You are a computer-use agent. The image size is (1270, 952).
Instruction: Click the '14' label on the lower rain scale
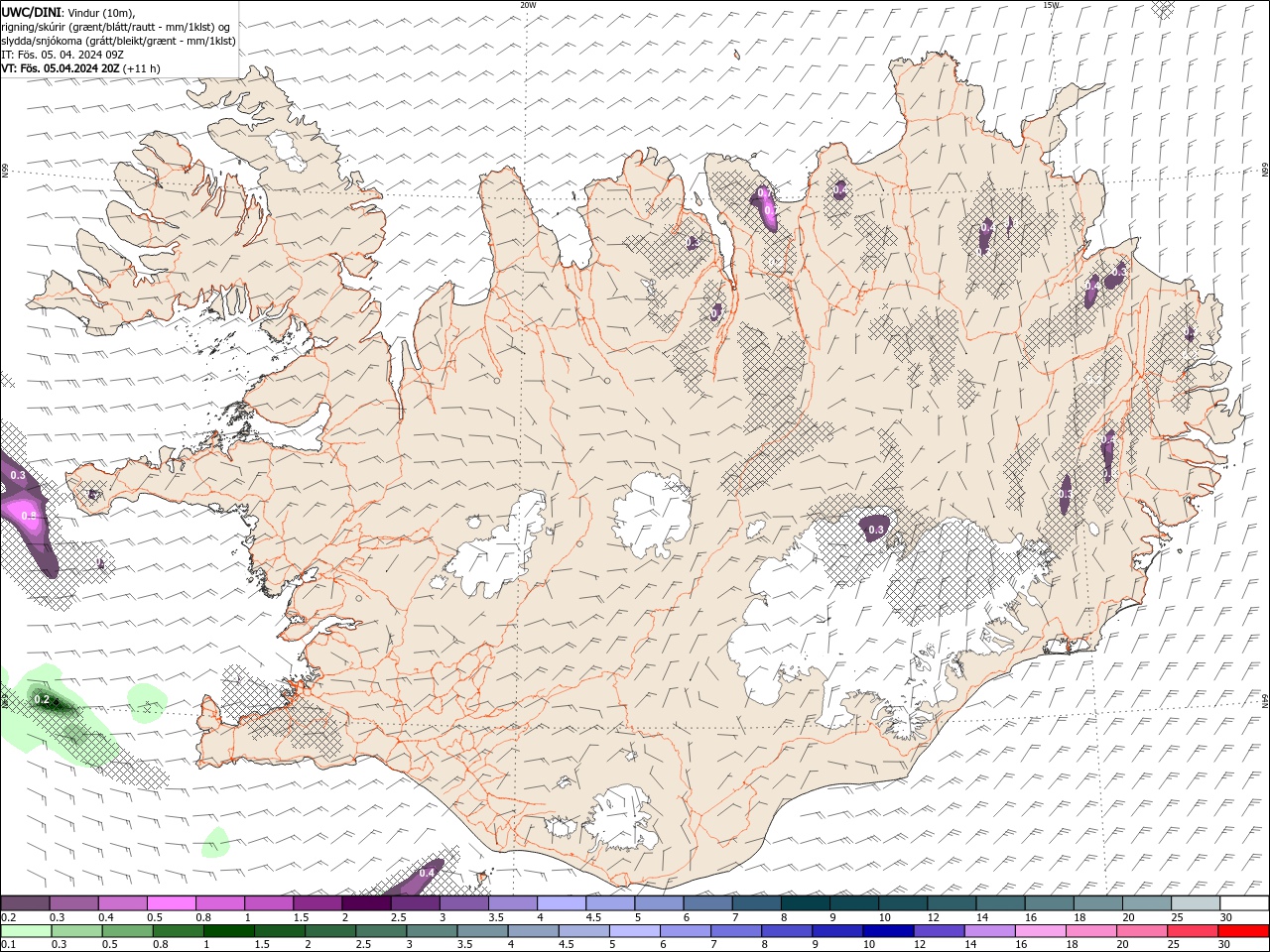[971, 945]
